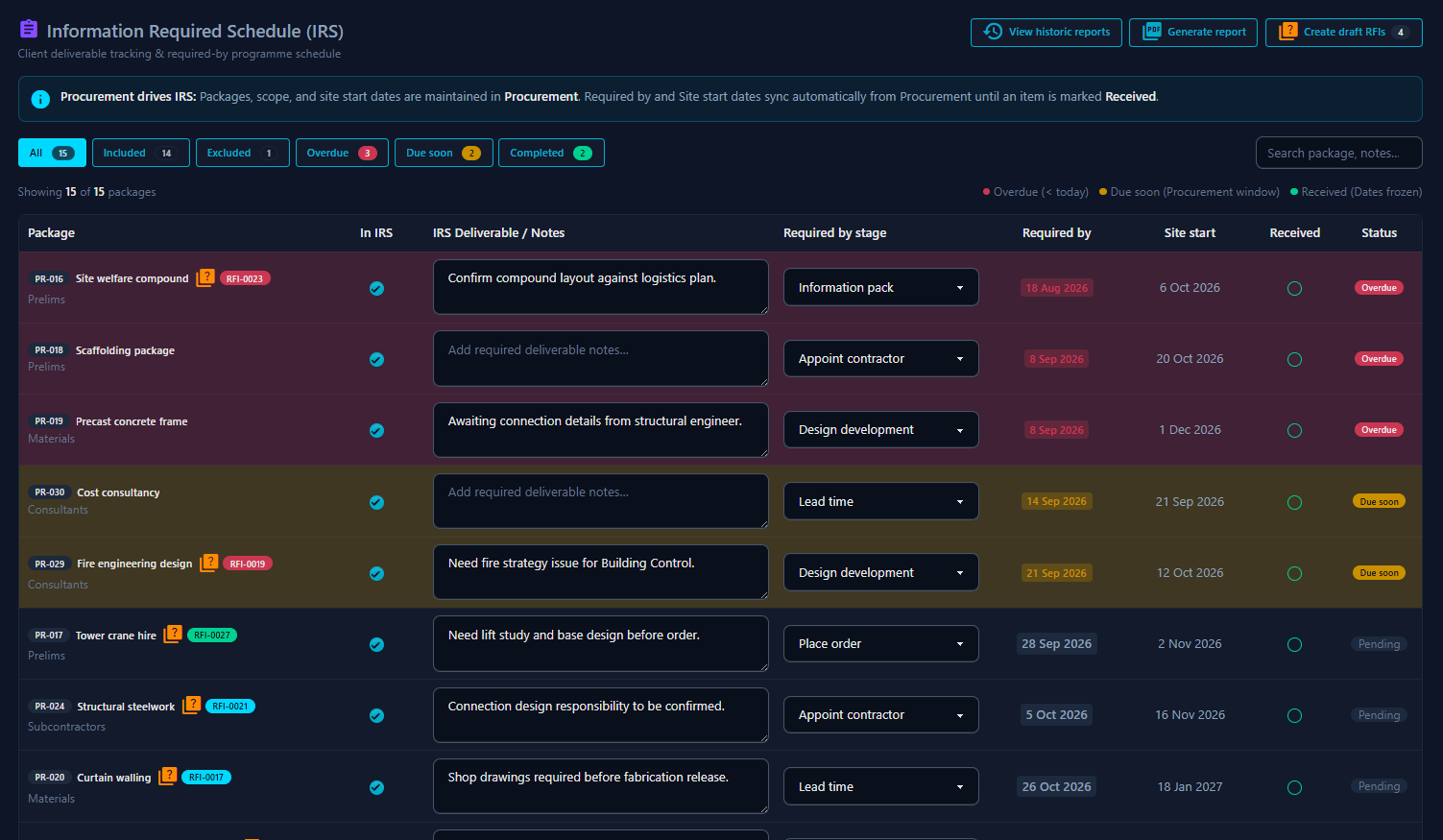
Task: Mark Scaffolding package as Received
Action: point(1294,359)
